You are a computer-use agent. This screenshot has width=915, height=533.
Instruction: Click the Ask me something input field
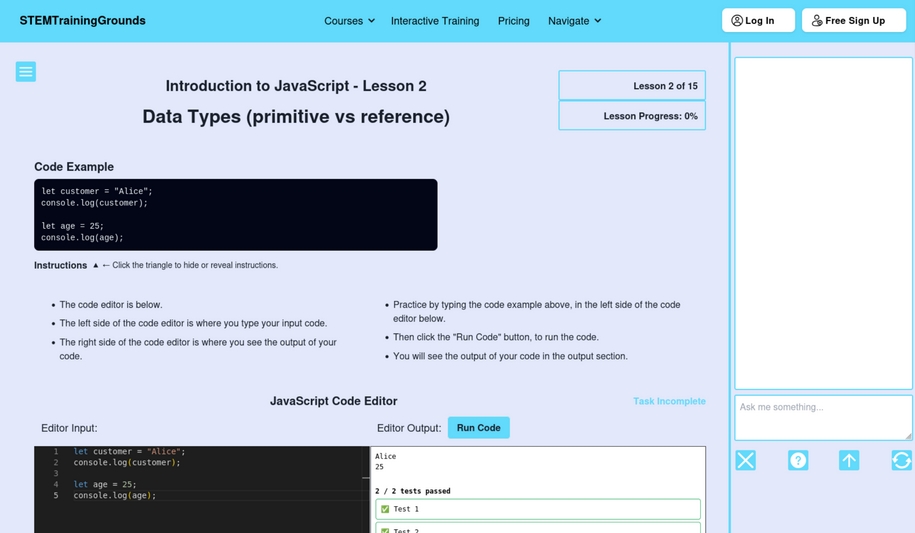[823, 418]
